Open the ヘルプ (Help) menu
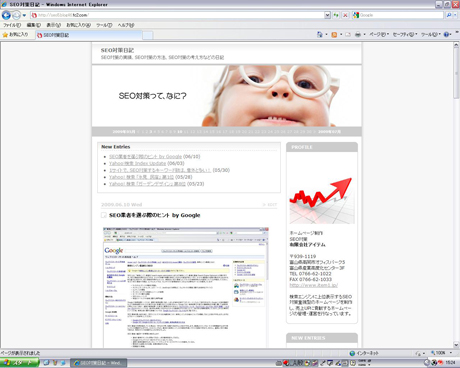The width and height of the screenshot is (460, 368). click(126, 25)
